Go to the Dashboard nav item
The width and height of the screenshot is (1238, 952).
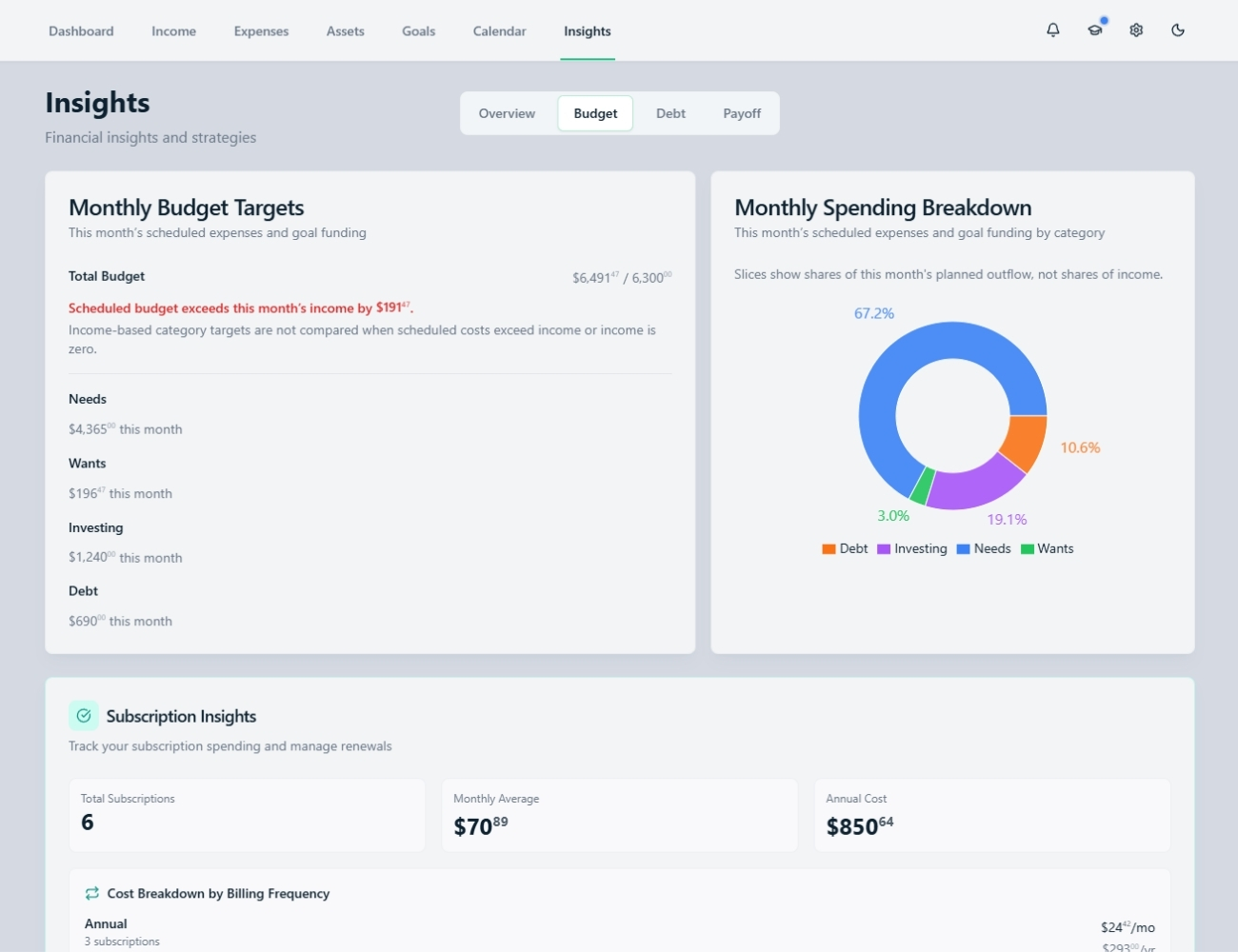81,31
